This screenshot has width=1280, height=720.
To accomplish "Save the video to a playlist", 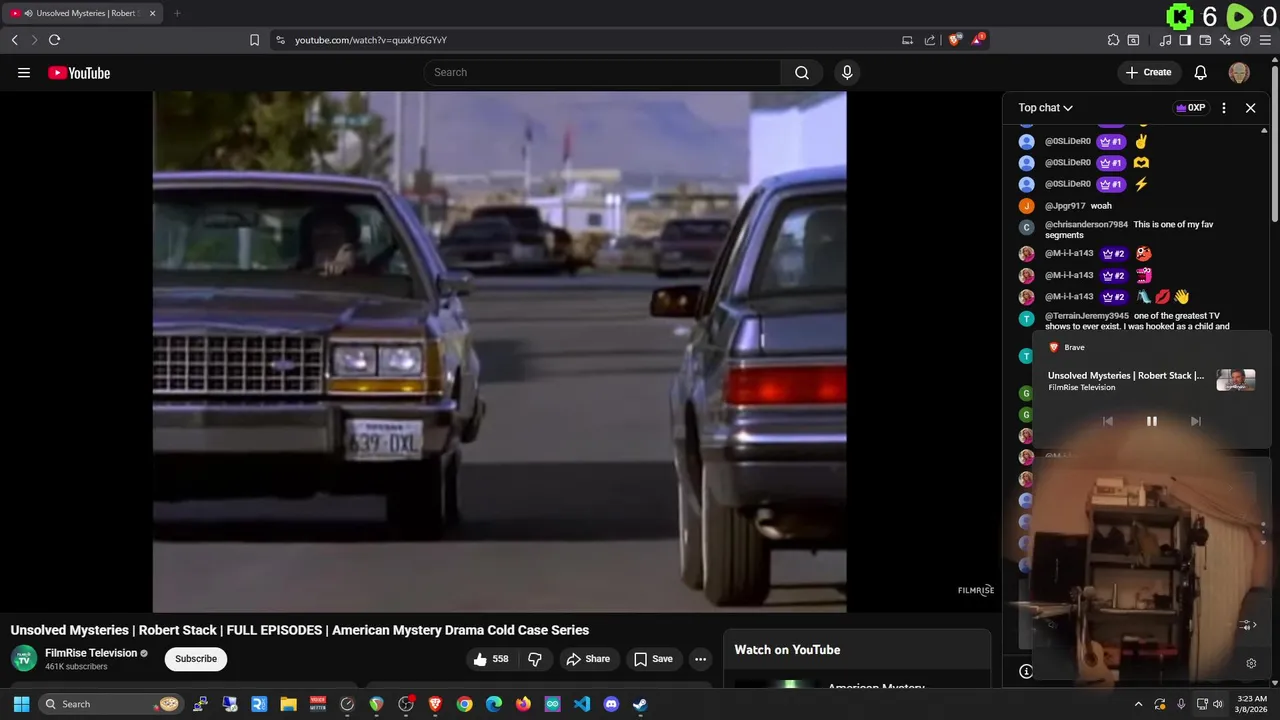I will pos(653,659).
